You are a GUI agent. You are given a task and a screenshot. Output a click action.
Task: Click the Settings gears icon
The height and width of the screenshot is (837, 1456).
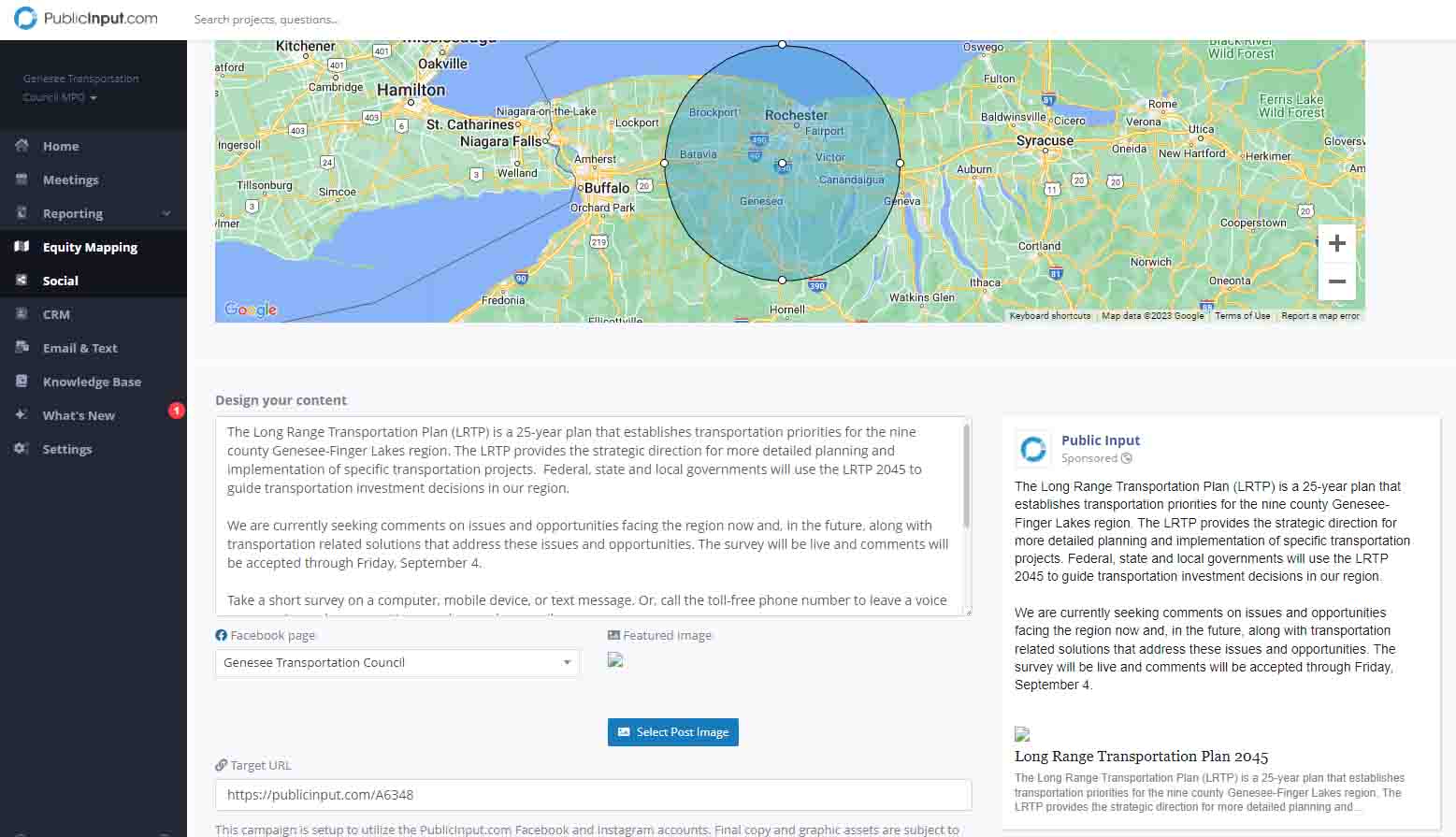[x=22, y=449]
